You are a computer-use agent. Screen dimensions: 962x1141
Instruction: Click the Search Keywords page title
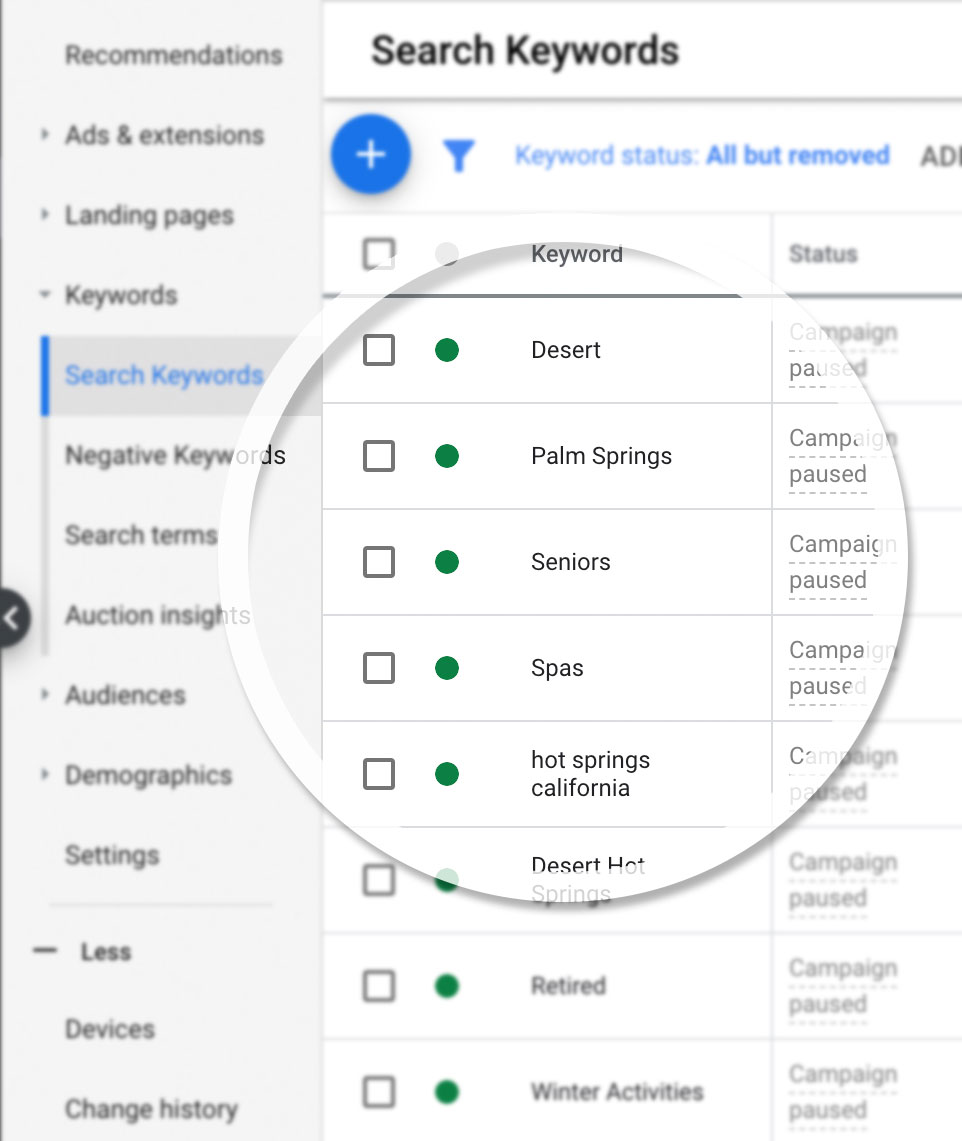525,51
